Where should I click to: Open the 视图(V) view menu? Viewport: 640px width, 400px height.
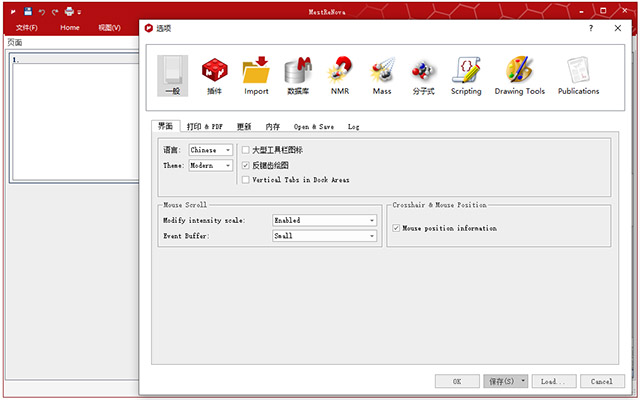pos(109,27)
